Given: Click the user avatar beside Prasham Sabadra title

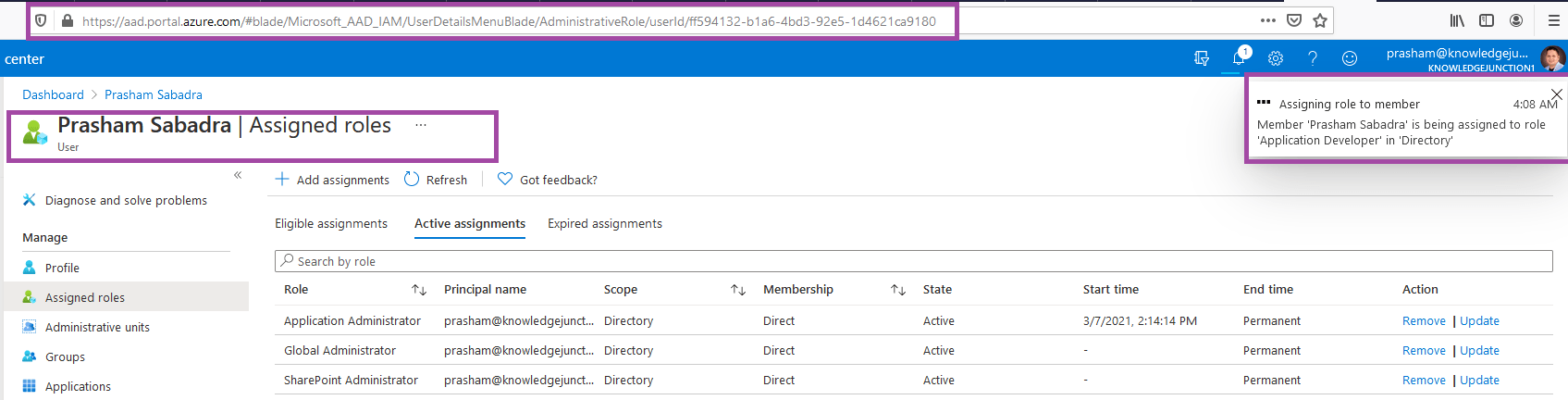Looking at the screenshot, I should point(35,132).
